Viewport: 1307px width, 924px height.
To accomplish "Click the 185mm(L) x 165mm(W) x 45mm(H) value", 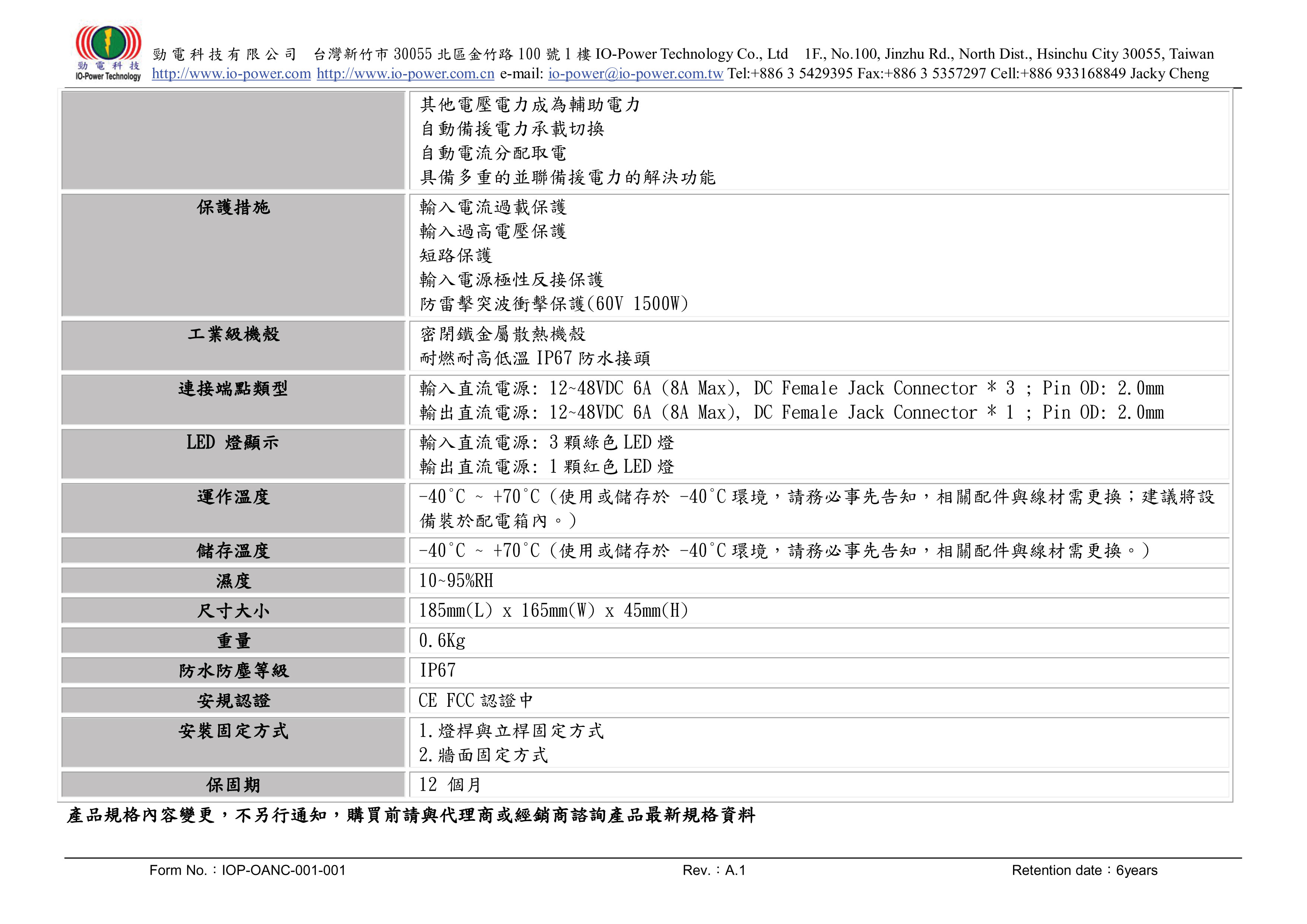I will pyautogui.click(x=553, y=610).
